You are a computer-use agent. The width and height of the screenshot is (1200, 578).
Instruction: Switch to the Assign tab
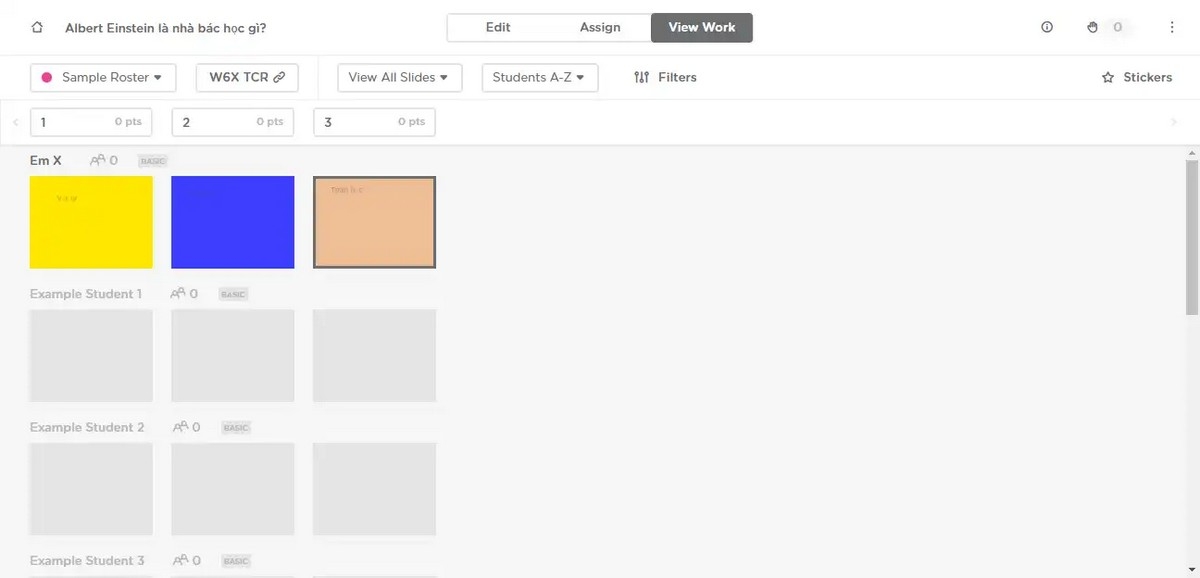600,28
